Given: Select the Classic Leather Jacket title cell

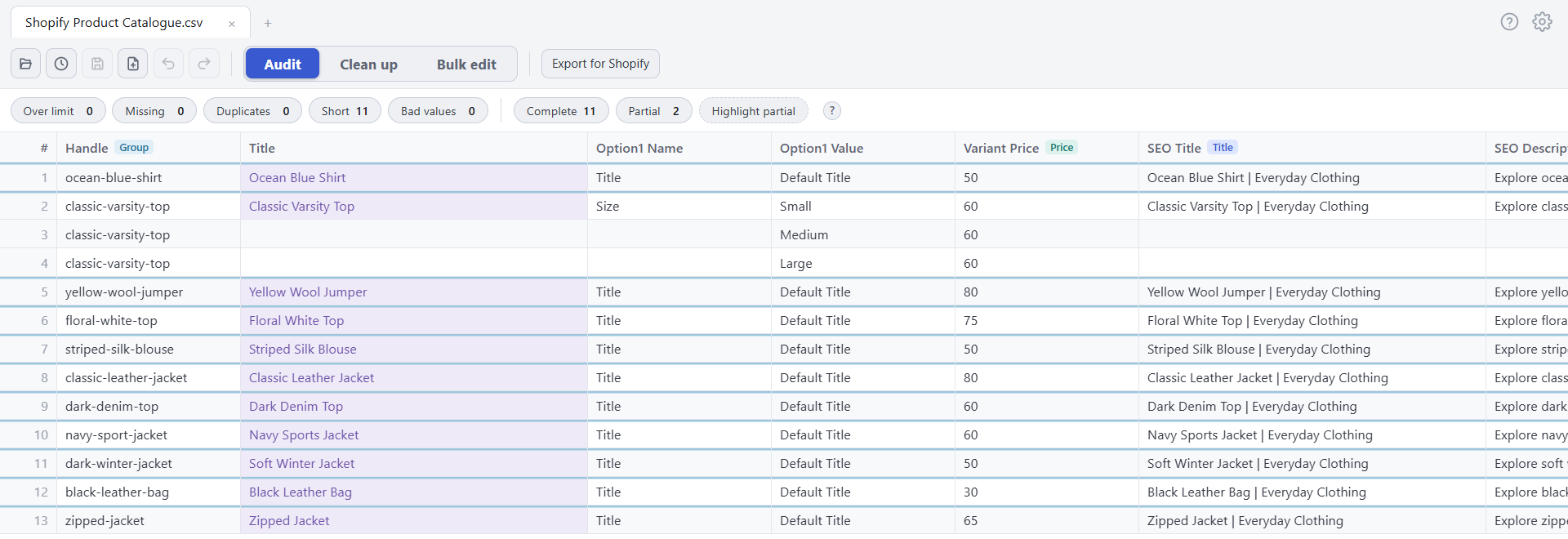Looking at the screenshot, I should [414, 378].
